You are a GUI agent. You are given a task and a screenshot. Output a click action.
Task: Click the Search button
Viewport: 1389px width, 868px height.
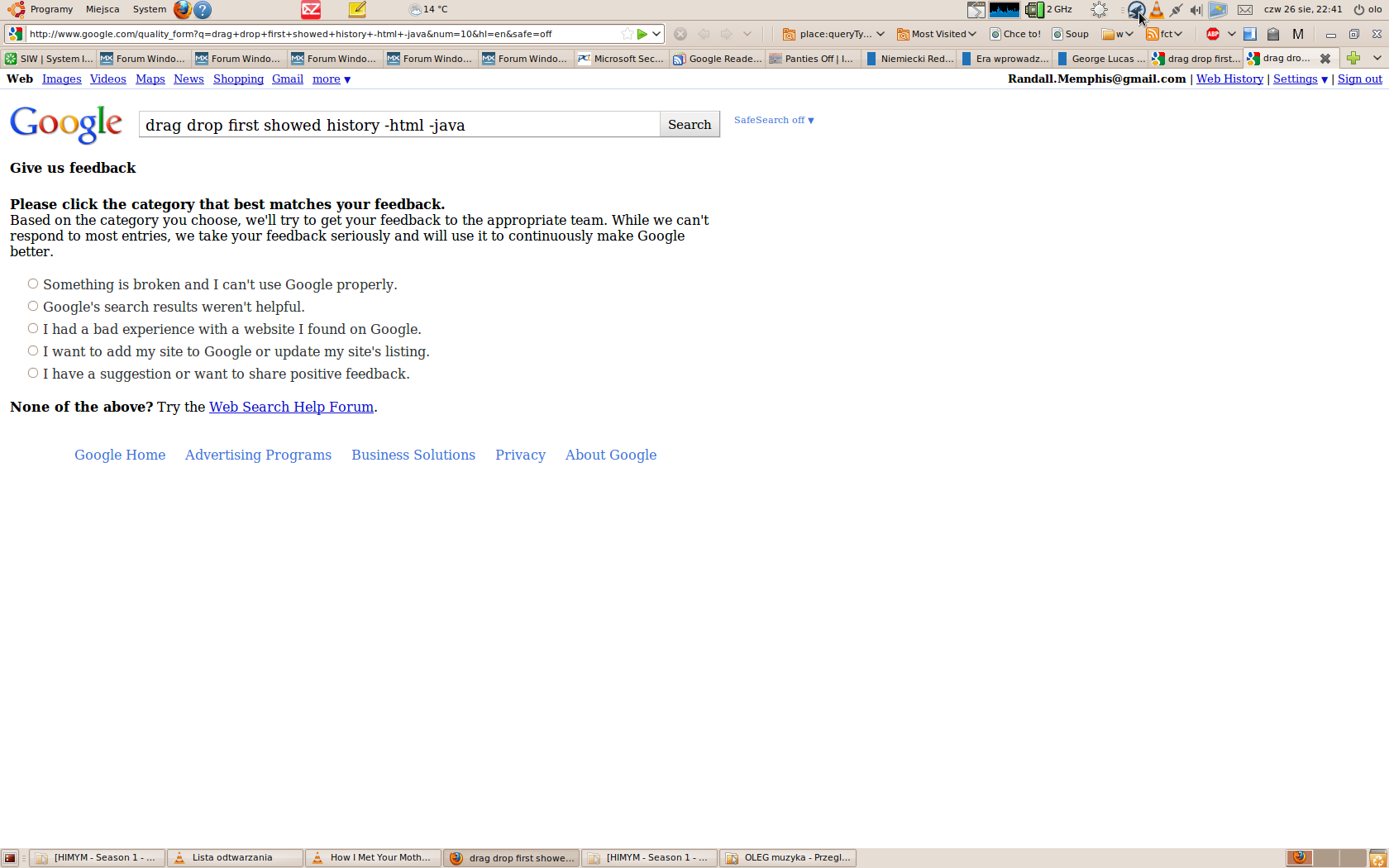pos(690,124)
